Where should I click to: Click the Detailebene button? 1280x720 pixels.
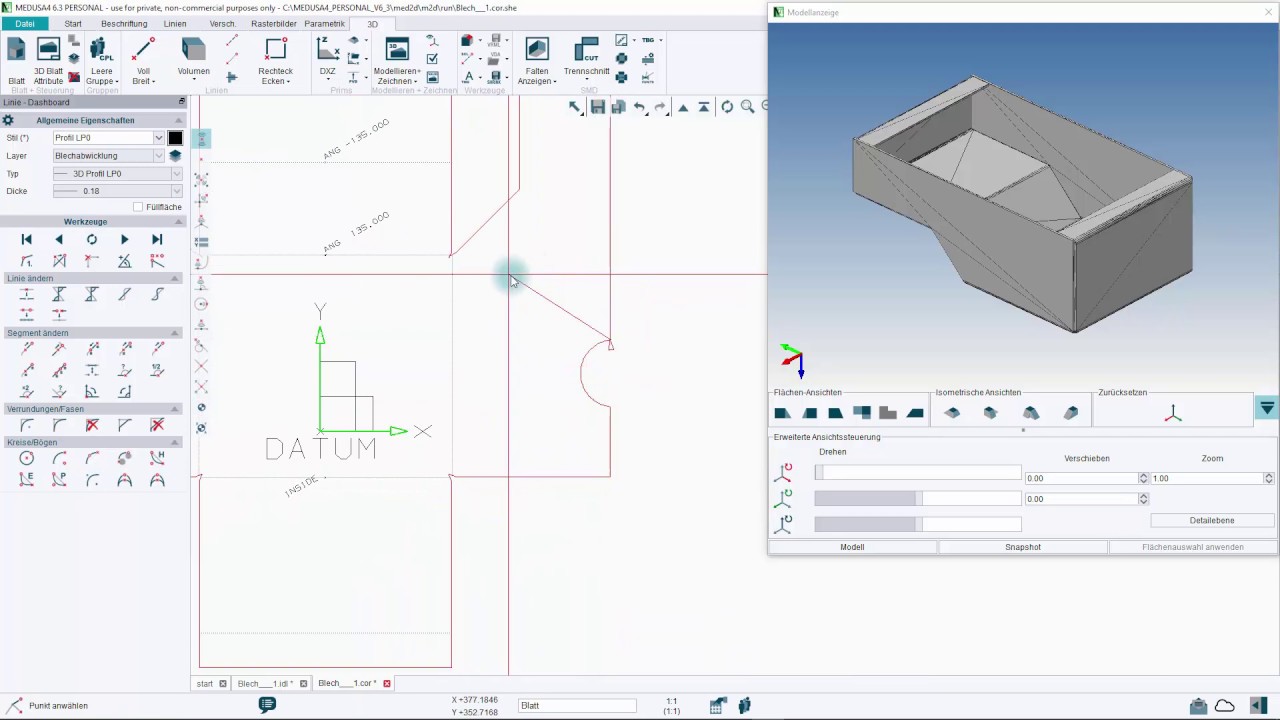point(1212,521)
